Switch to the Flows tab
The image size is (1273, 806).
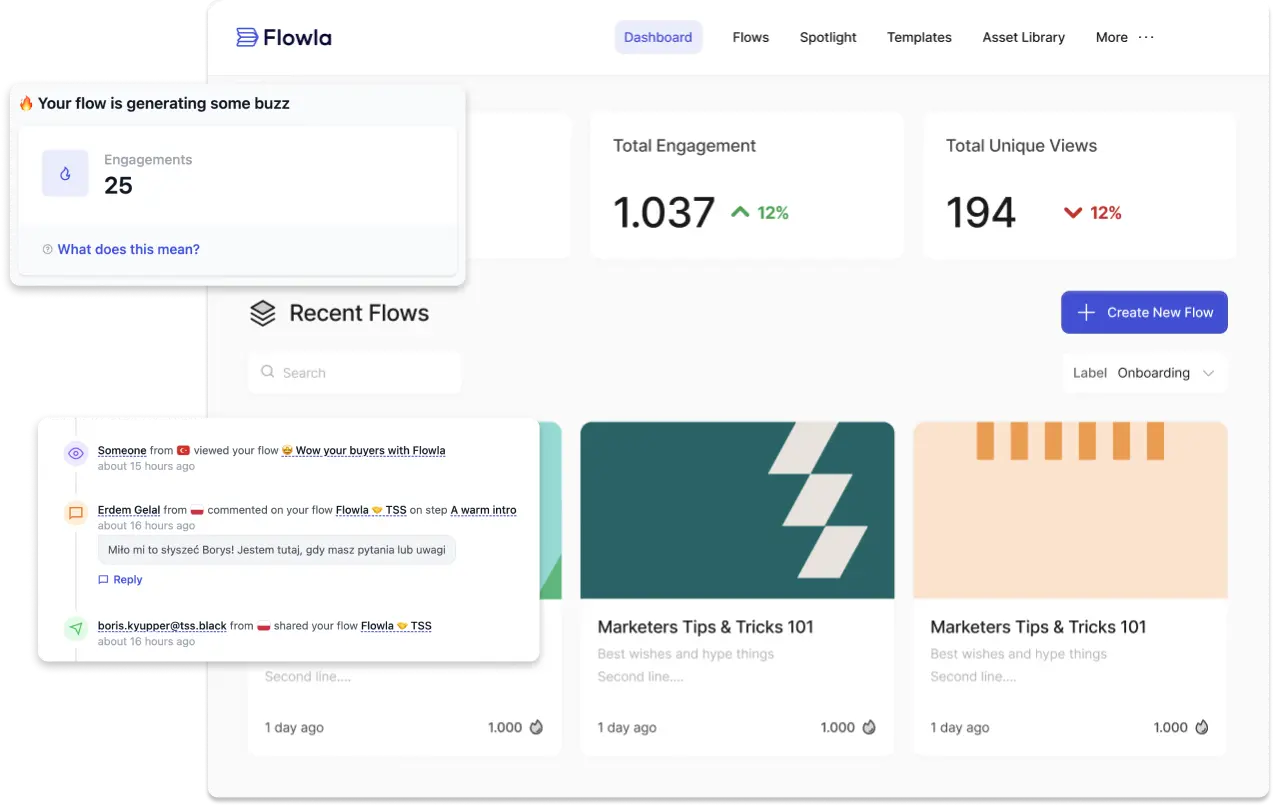coord(750,37)
